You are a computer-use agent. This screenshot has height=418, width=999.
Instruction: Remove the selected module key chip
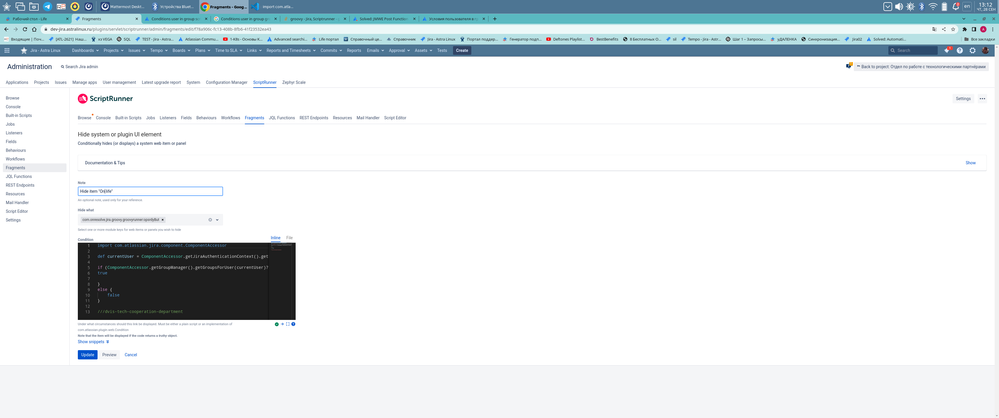click(162, 219)
